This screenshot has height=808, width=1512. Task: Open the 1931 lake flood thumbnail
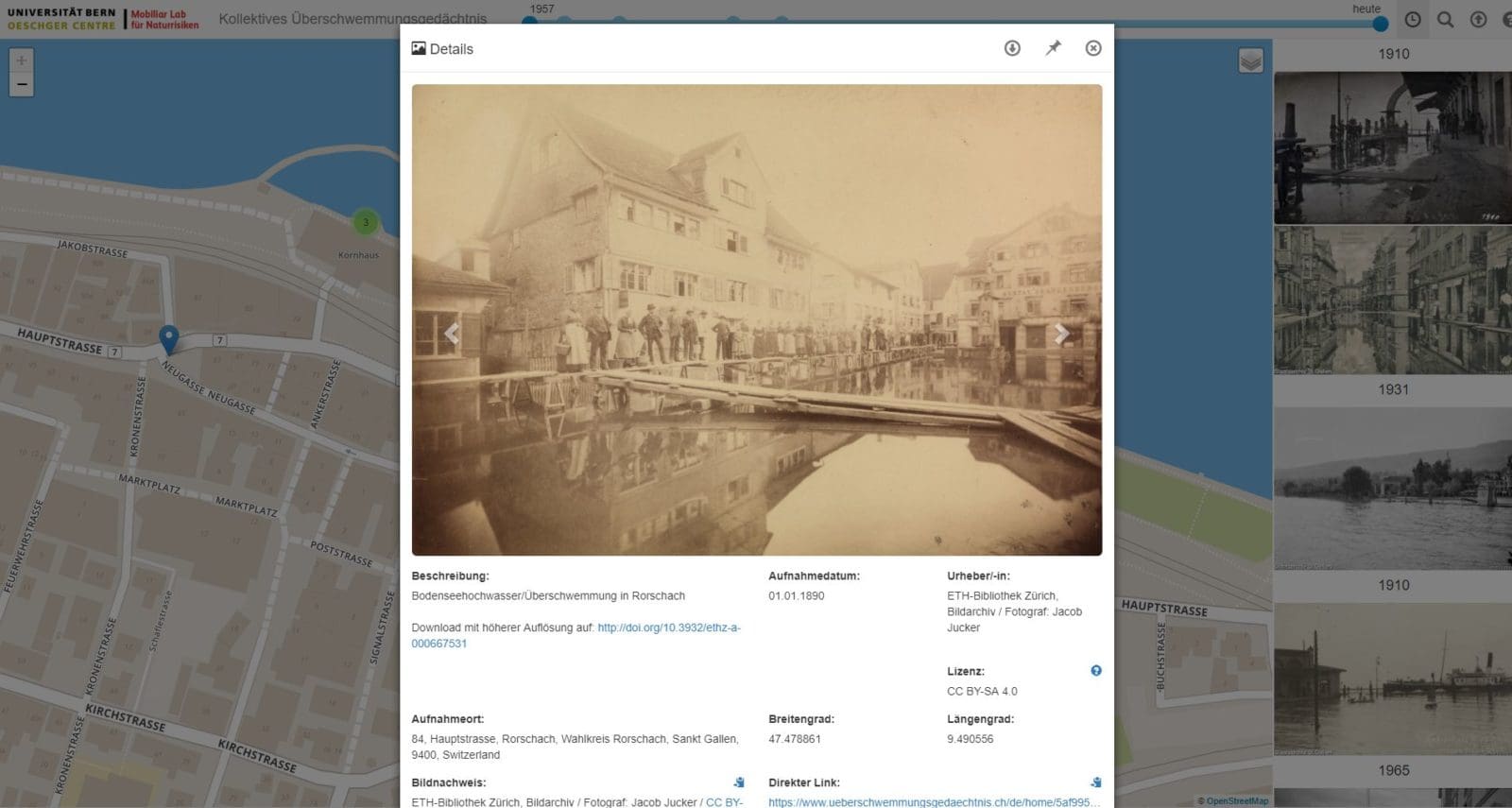pyautogui.click(x=1393, y=488)
